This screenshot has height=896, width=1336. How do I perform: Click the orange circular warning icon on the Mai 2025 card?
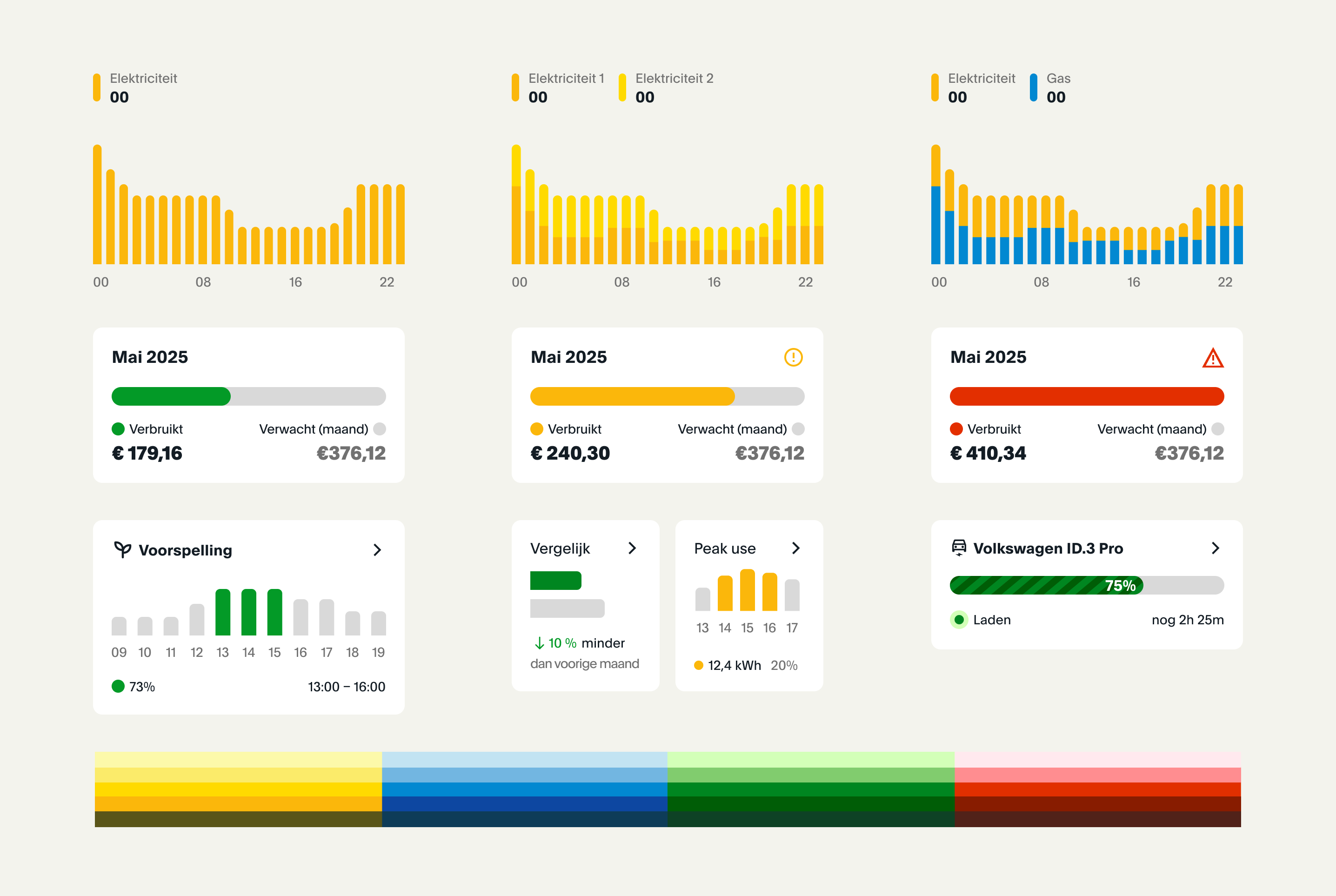coord(793,357)
